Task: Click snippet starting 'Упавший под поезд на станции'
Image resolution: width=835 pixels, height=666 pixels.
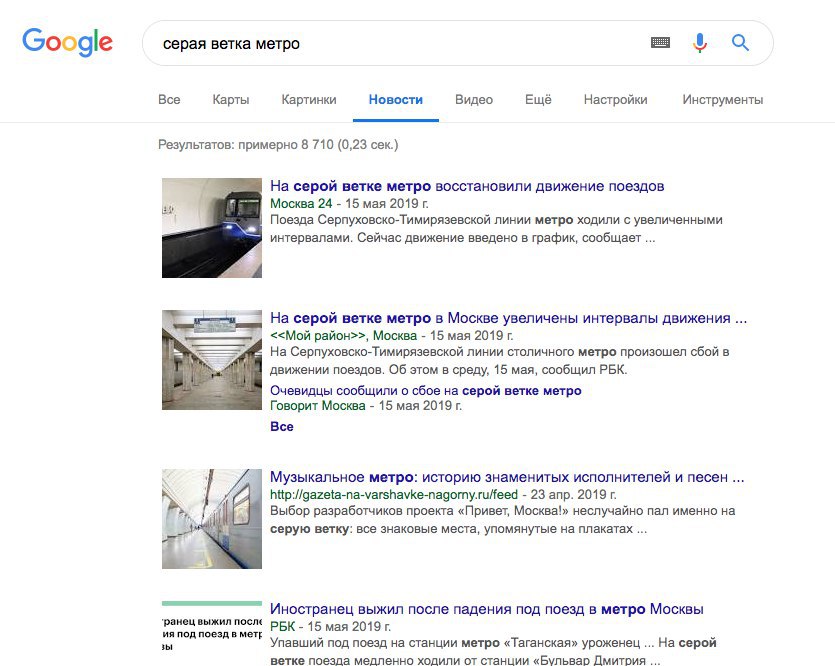Action: (x=493, y=651)
